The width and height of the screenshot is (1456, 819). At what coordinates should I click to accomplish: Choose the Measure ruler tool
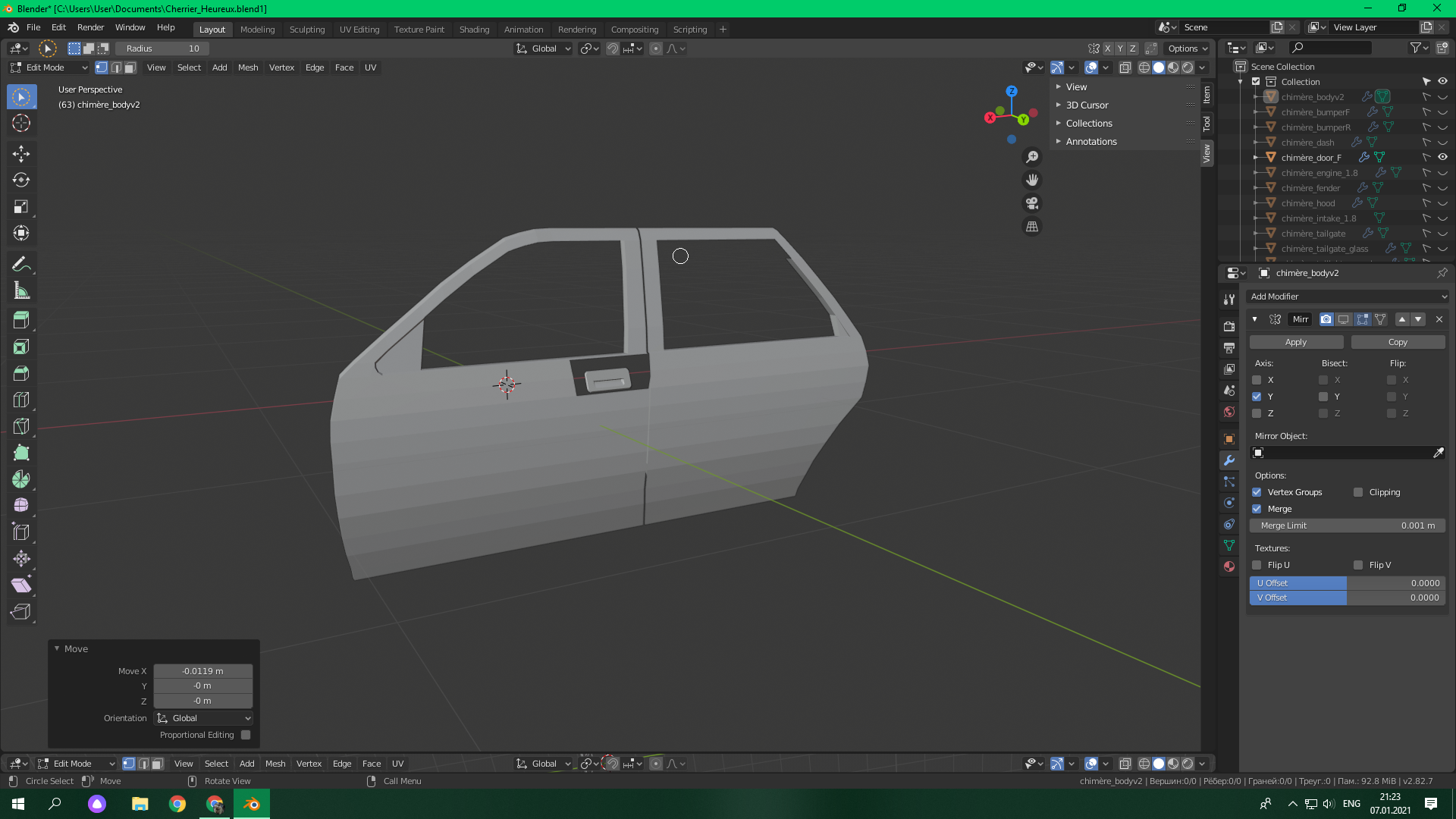point(21,291)
